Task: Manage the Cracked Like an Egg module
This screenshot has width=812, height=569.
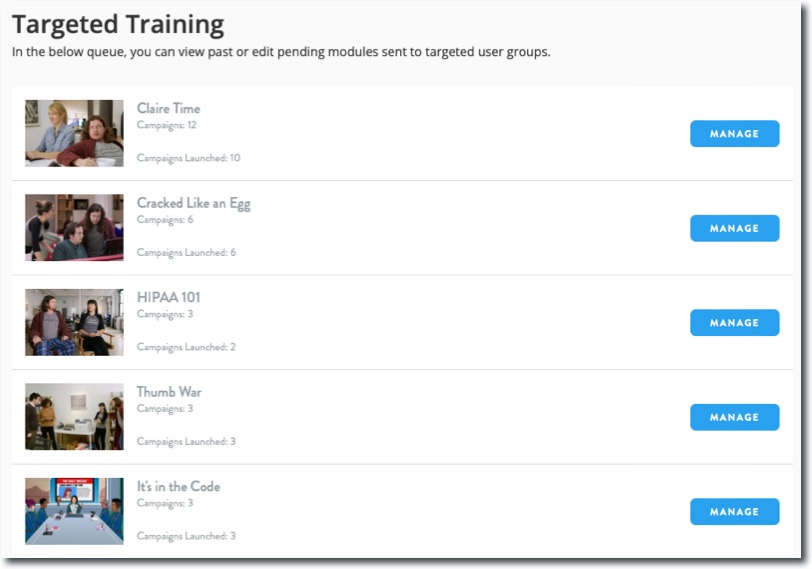Action: coord(734,228)
